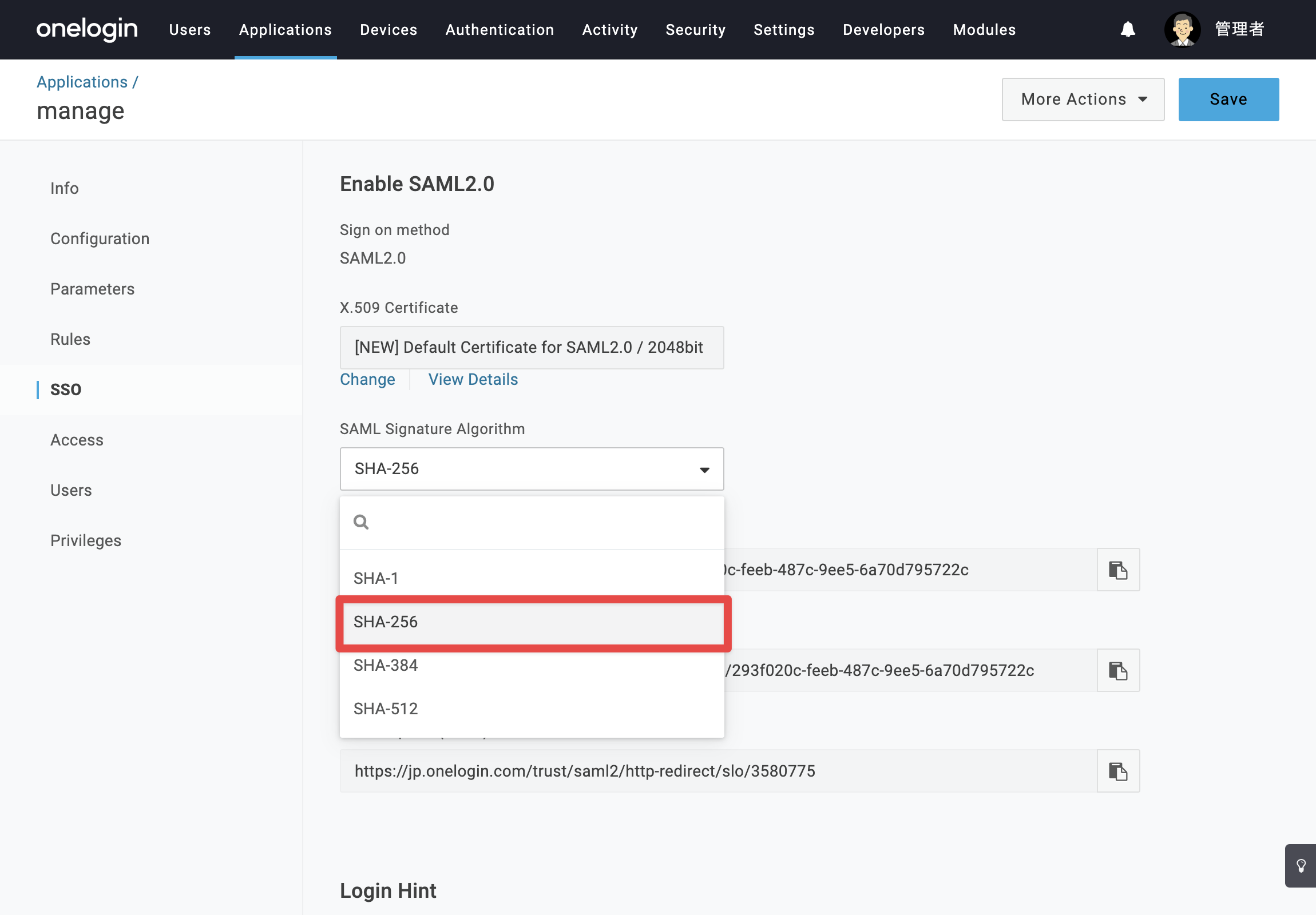1316x915 pixels.
Task: Choose SHA-256 from the algorithm list
Action: point(532,622)
